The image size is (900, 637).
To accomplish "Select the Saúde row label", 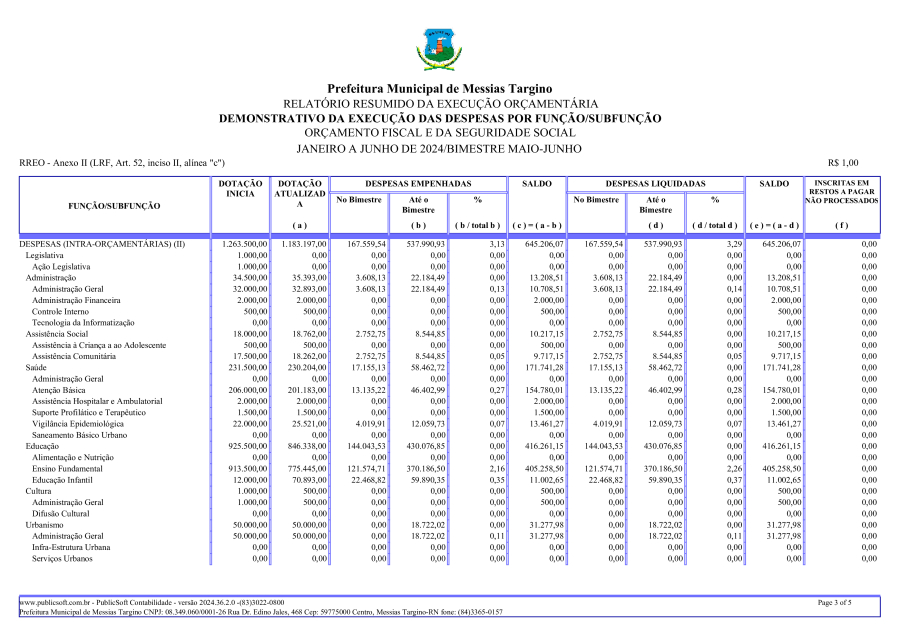I will point(38,369).
